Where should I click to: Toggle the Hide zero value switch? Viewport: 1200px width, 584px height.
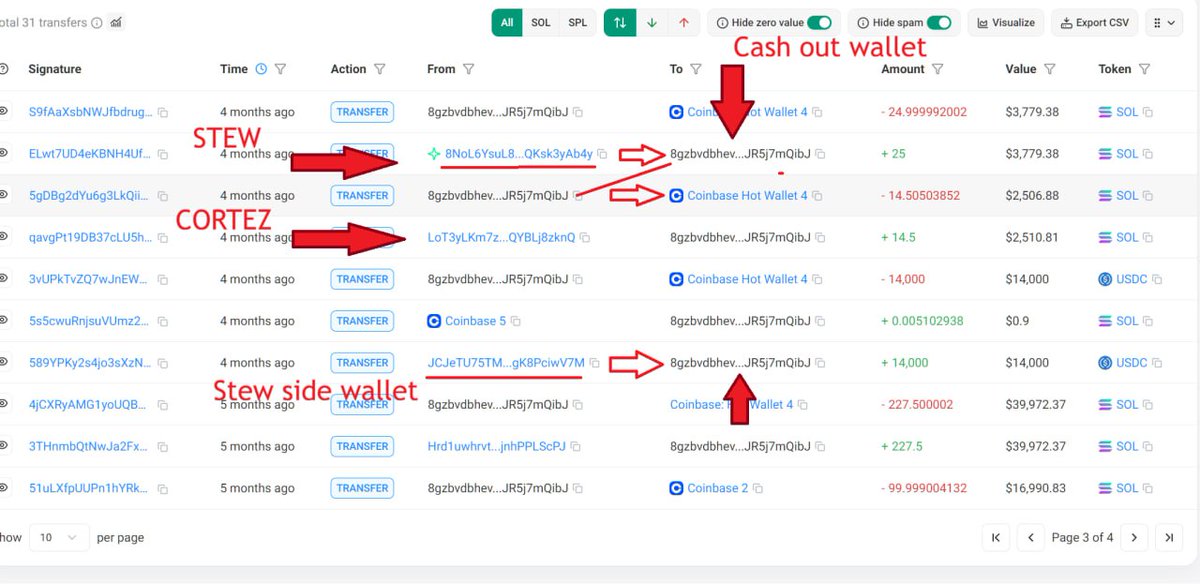(x=819, y=23)
